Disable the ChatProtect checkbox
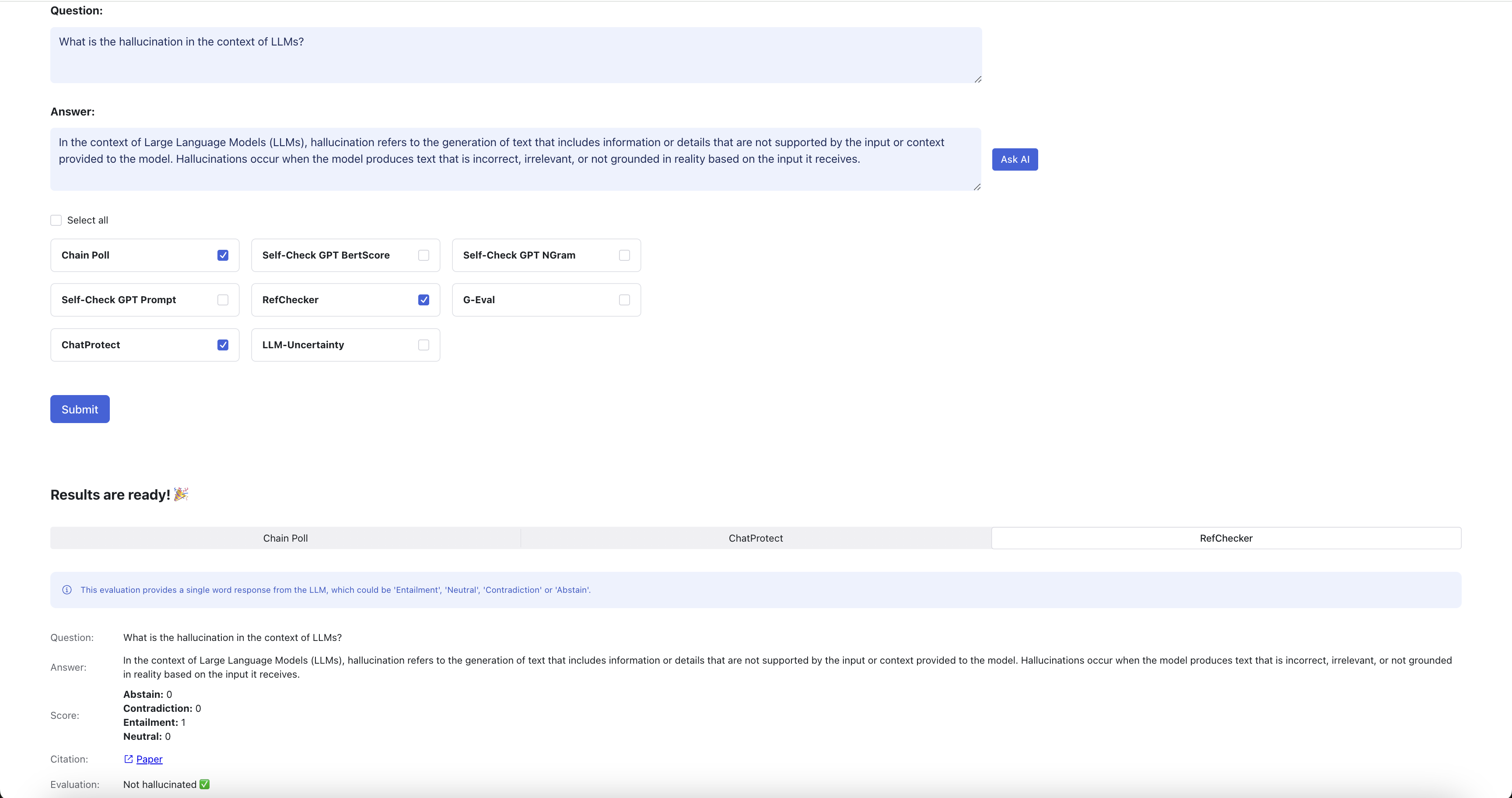1512x798 pixels. point(223,345)
